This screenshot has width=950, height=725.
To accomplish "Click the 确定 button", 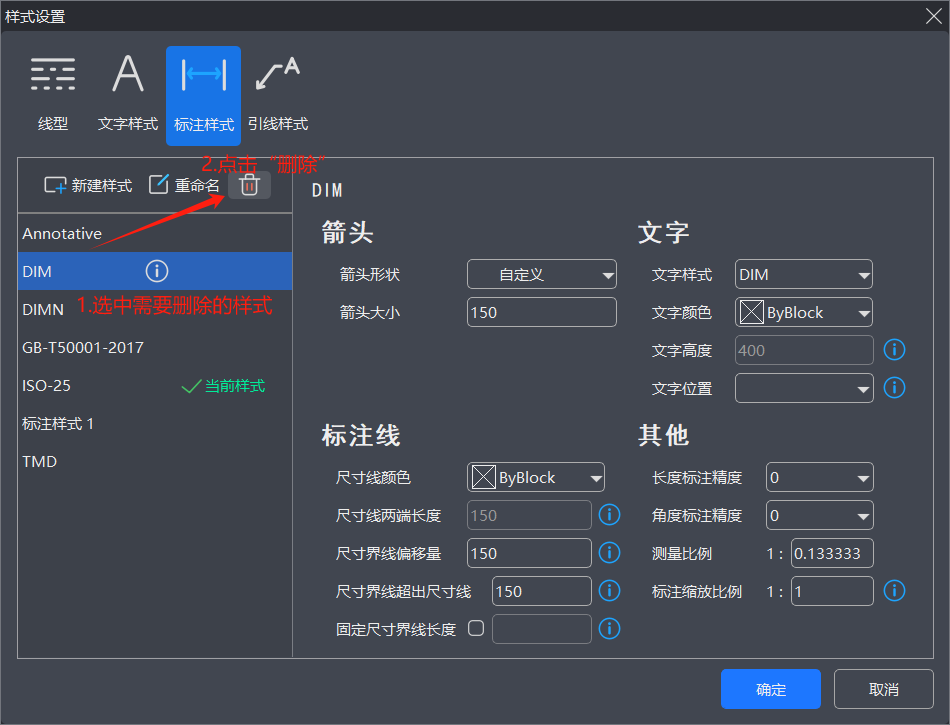I will tap(770, 689).
